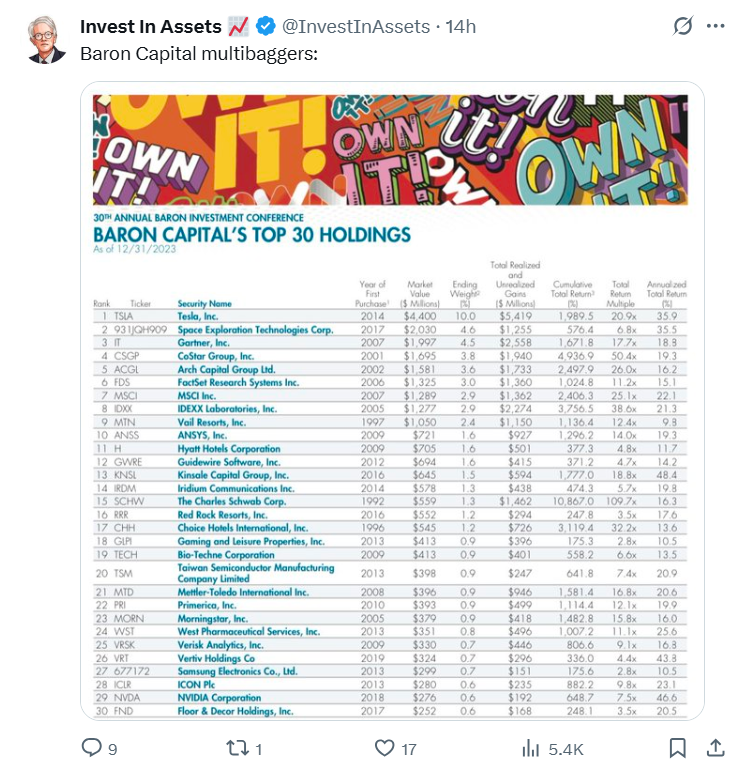Open the three-dot more options menu
The width and height of the screenshot is (748, 772).
point(715,26)
